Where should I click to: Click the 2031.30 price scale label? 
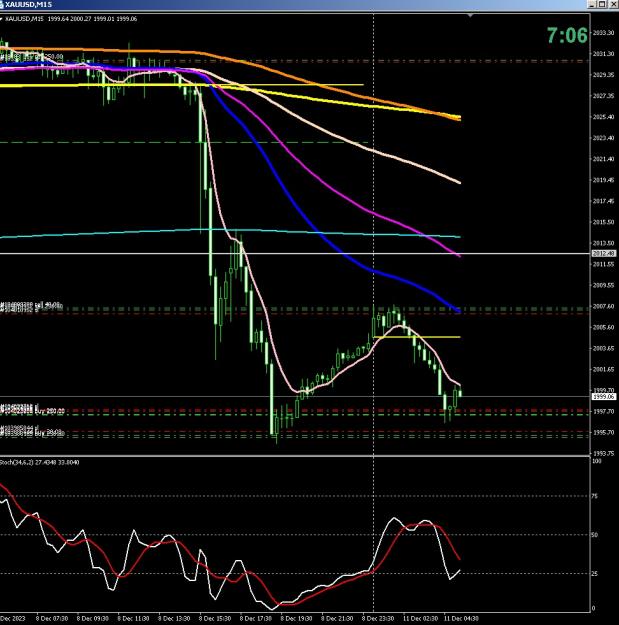[x=603, y=54]
